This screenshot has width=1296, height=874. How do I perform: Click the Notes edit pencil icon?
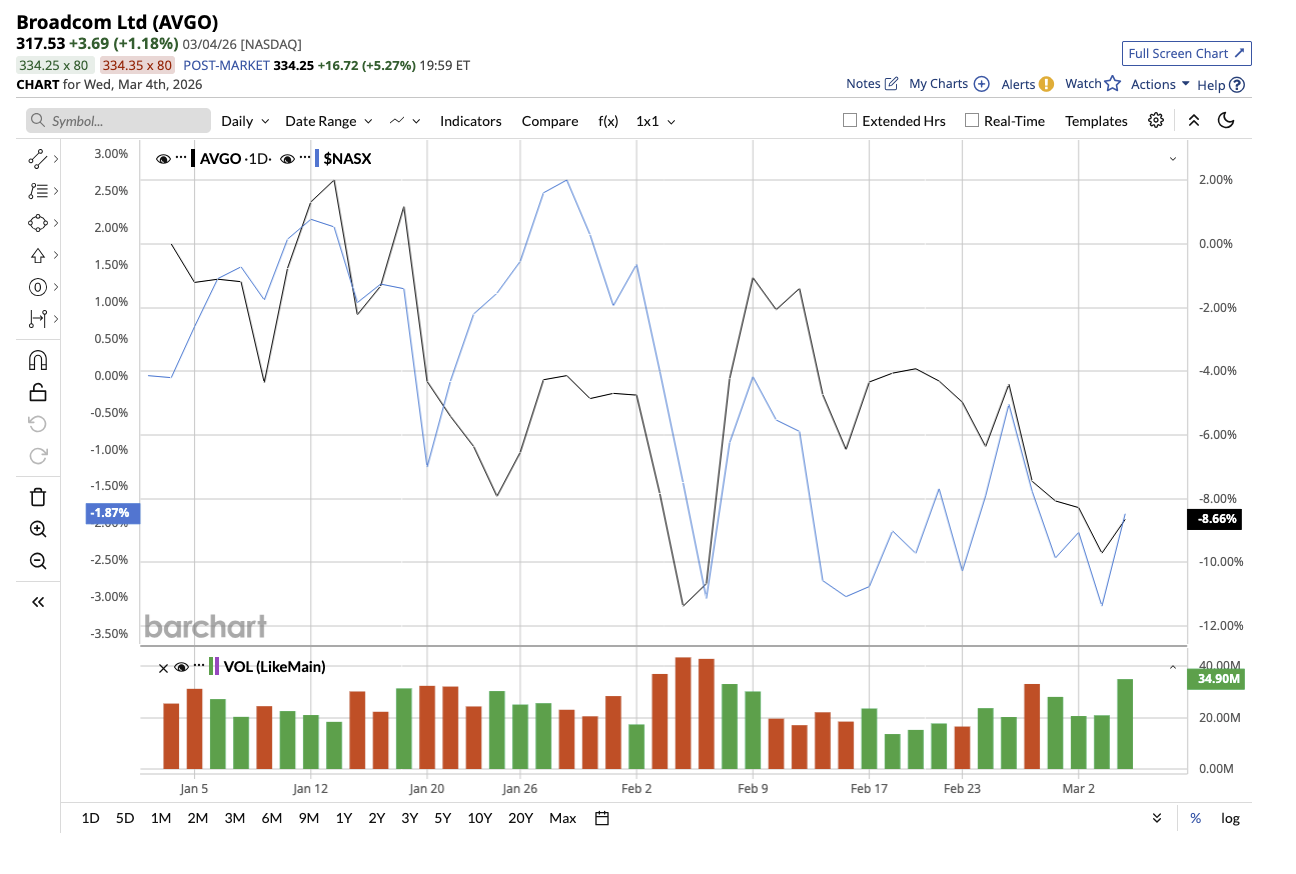click(892, 84)
